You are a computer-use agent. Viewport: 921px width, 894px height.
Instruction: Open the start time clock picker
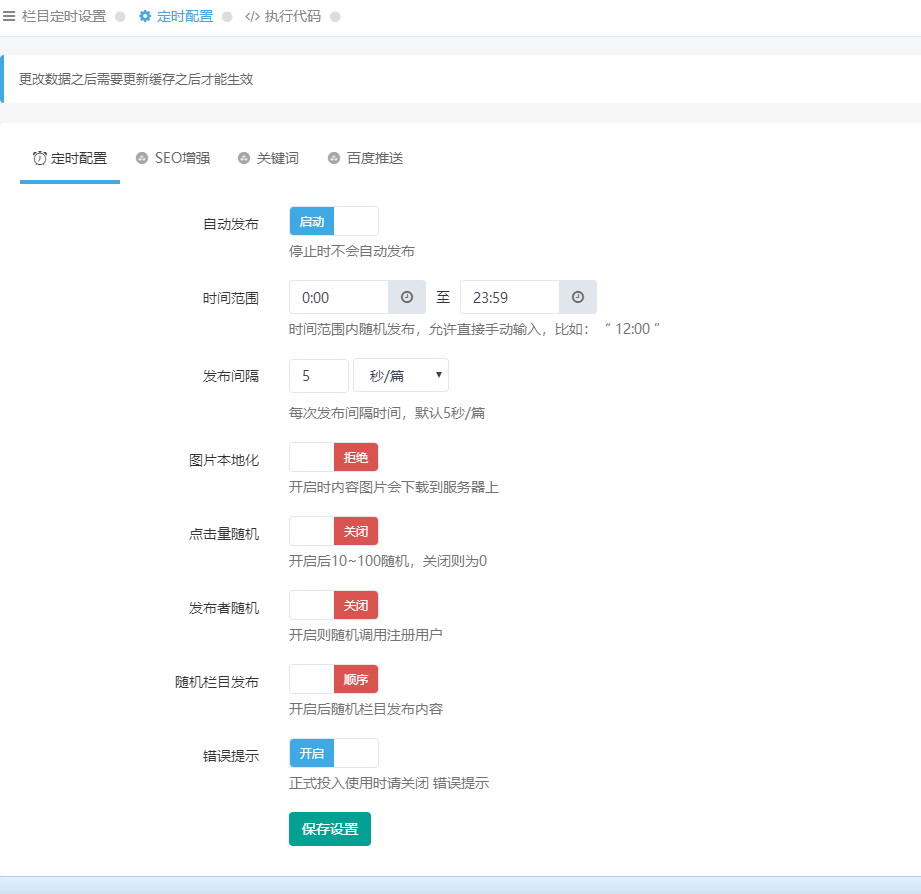[406, 297]
